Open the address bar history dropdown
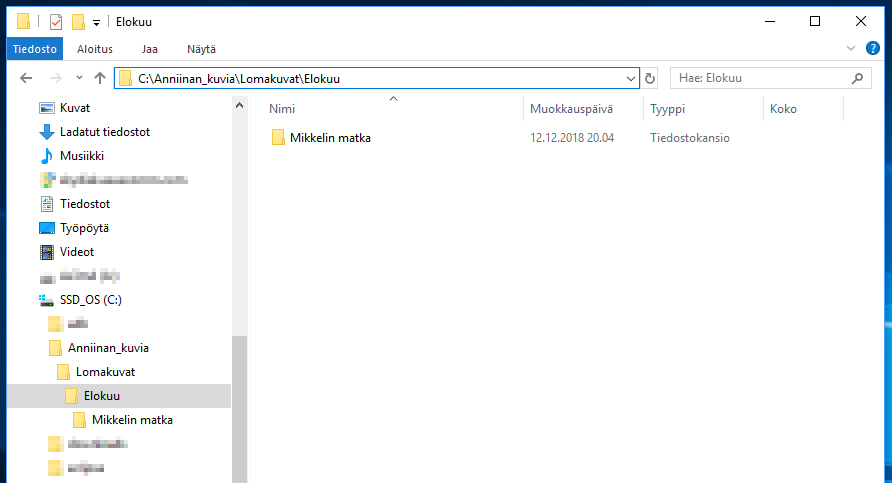This screenshot has height=483, width=892. (x=630, y=78)
